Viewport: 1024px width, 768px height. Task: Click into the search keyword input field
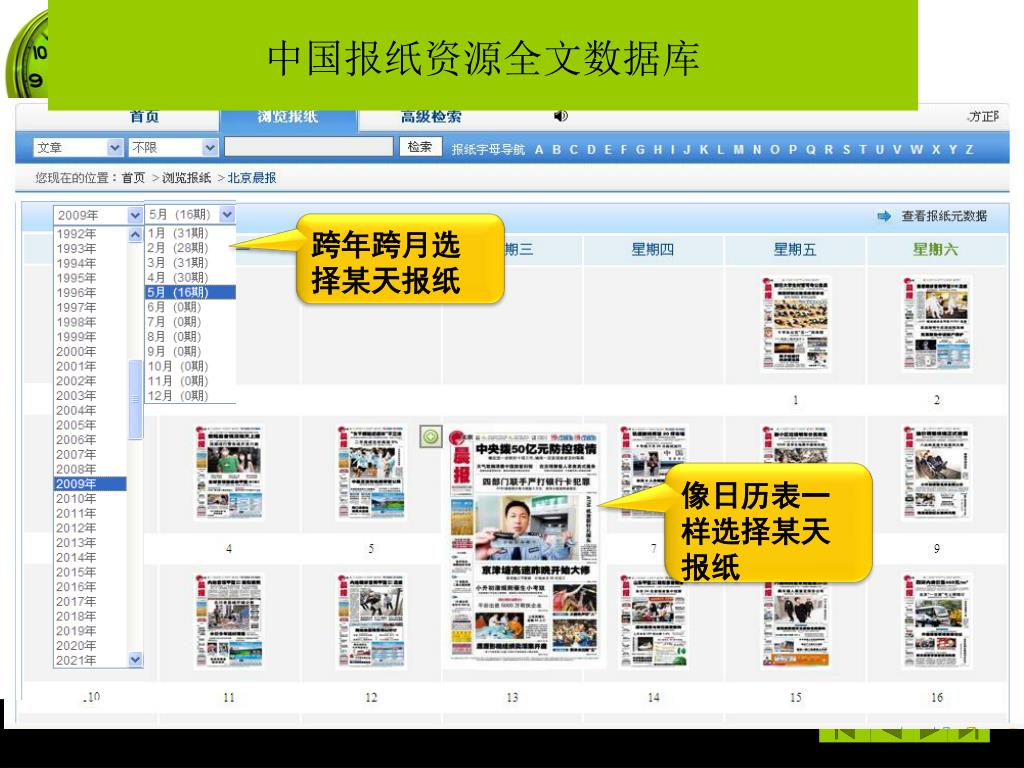point(309,147)
